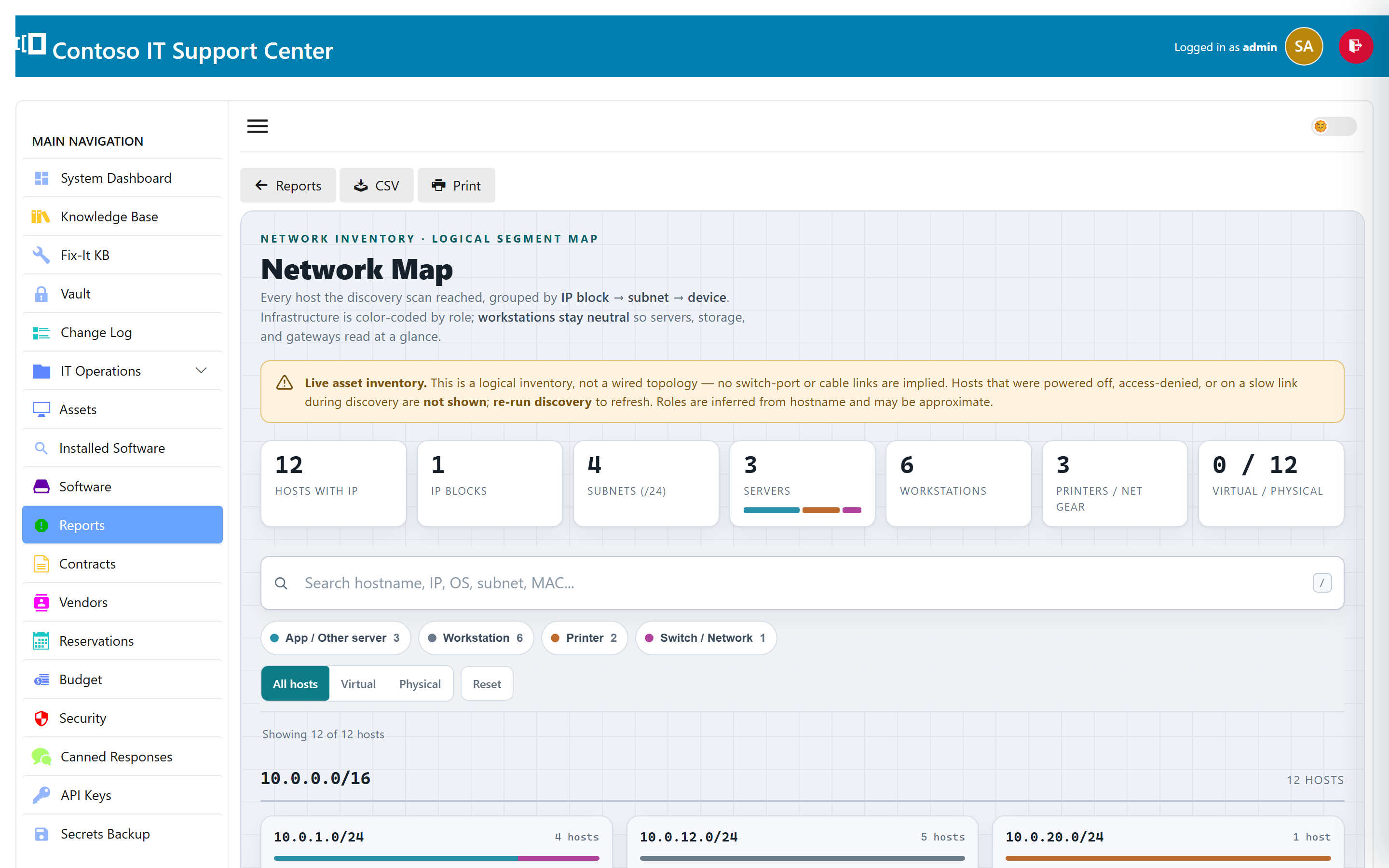Open System Dashboard from navigation
Image resolution: width=1389 pixels, height=868 pixels.
click(122, 178)
